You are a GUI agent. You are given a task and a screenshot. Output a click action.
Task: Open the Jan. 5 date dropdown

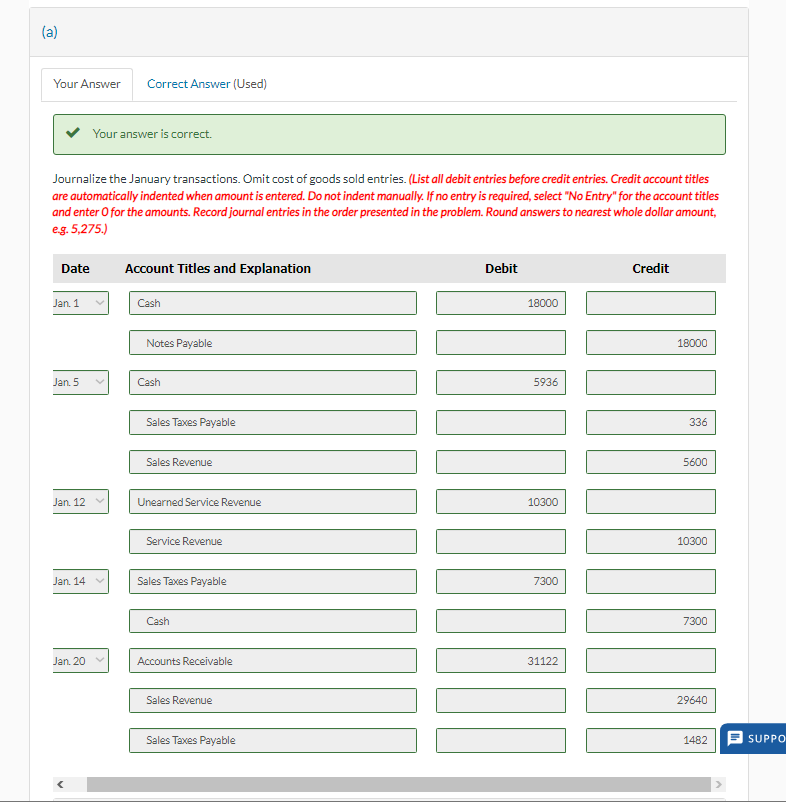[81, 382]
